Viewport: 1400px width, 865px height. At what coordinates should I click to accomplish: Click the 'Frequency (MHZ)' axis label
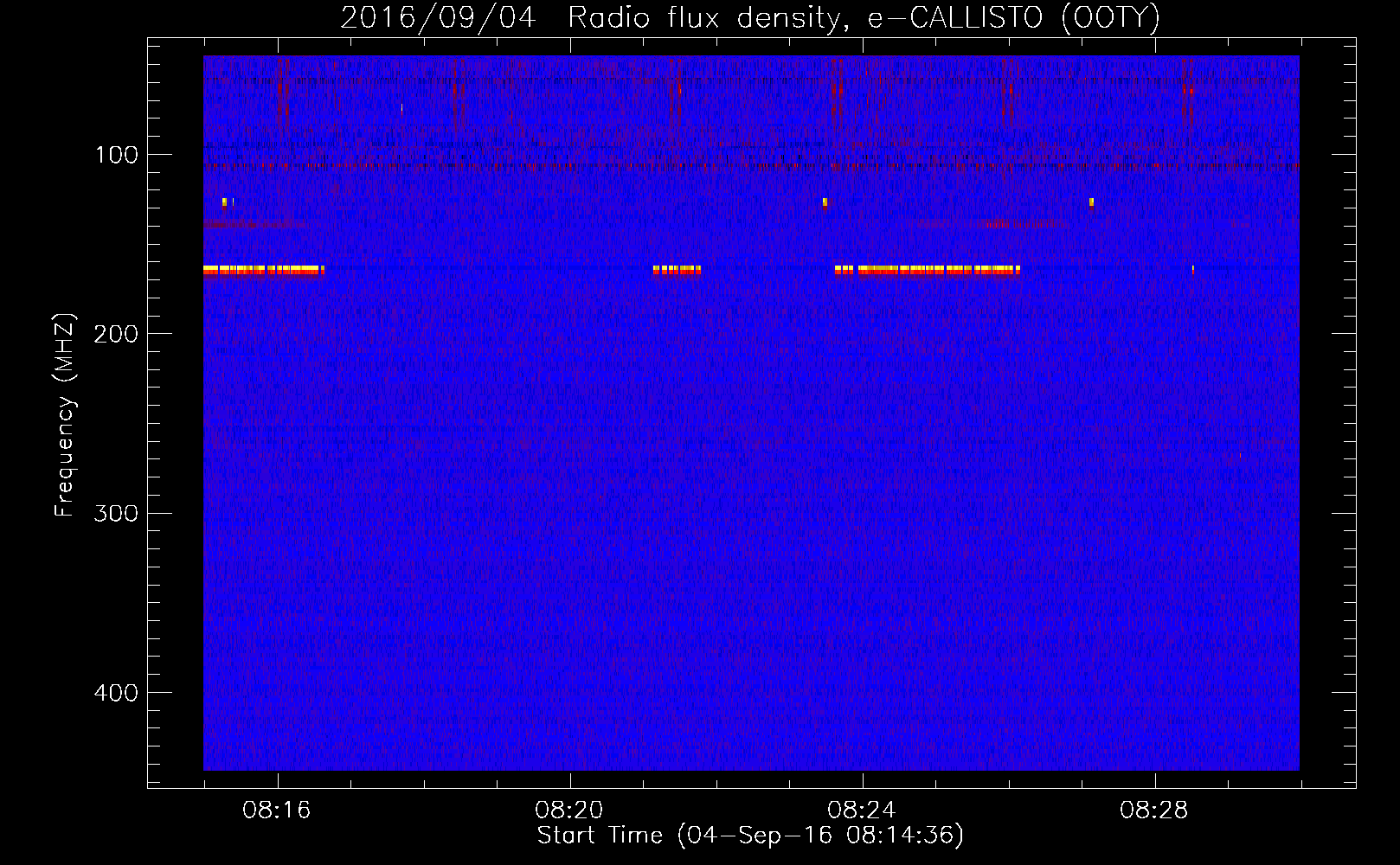point(65,415)
